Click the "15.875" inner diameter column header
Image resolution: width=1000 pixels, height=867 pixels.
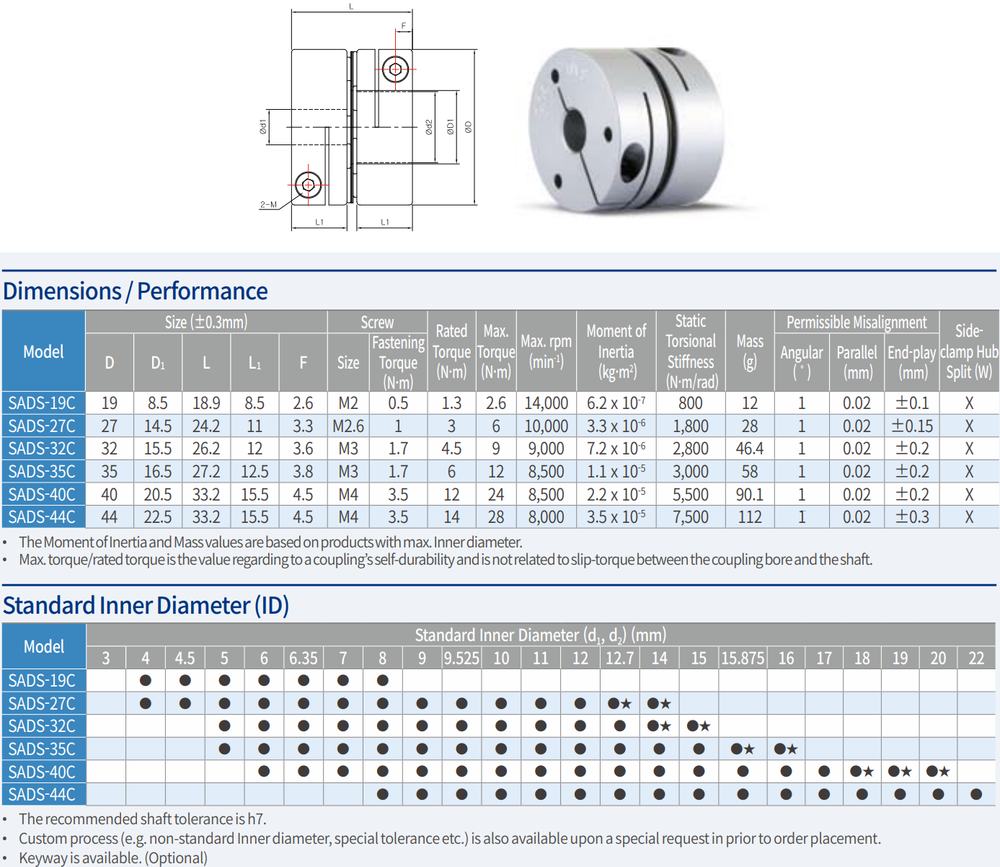[742, 657]
